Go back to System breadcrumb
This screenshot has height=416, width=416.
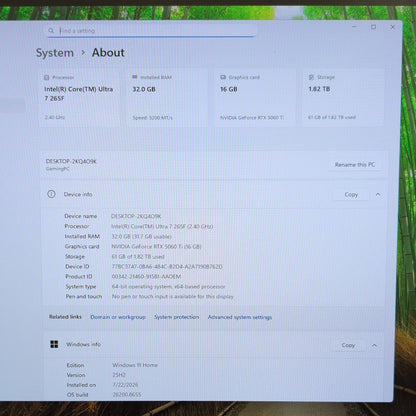tap(55, 53)
